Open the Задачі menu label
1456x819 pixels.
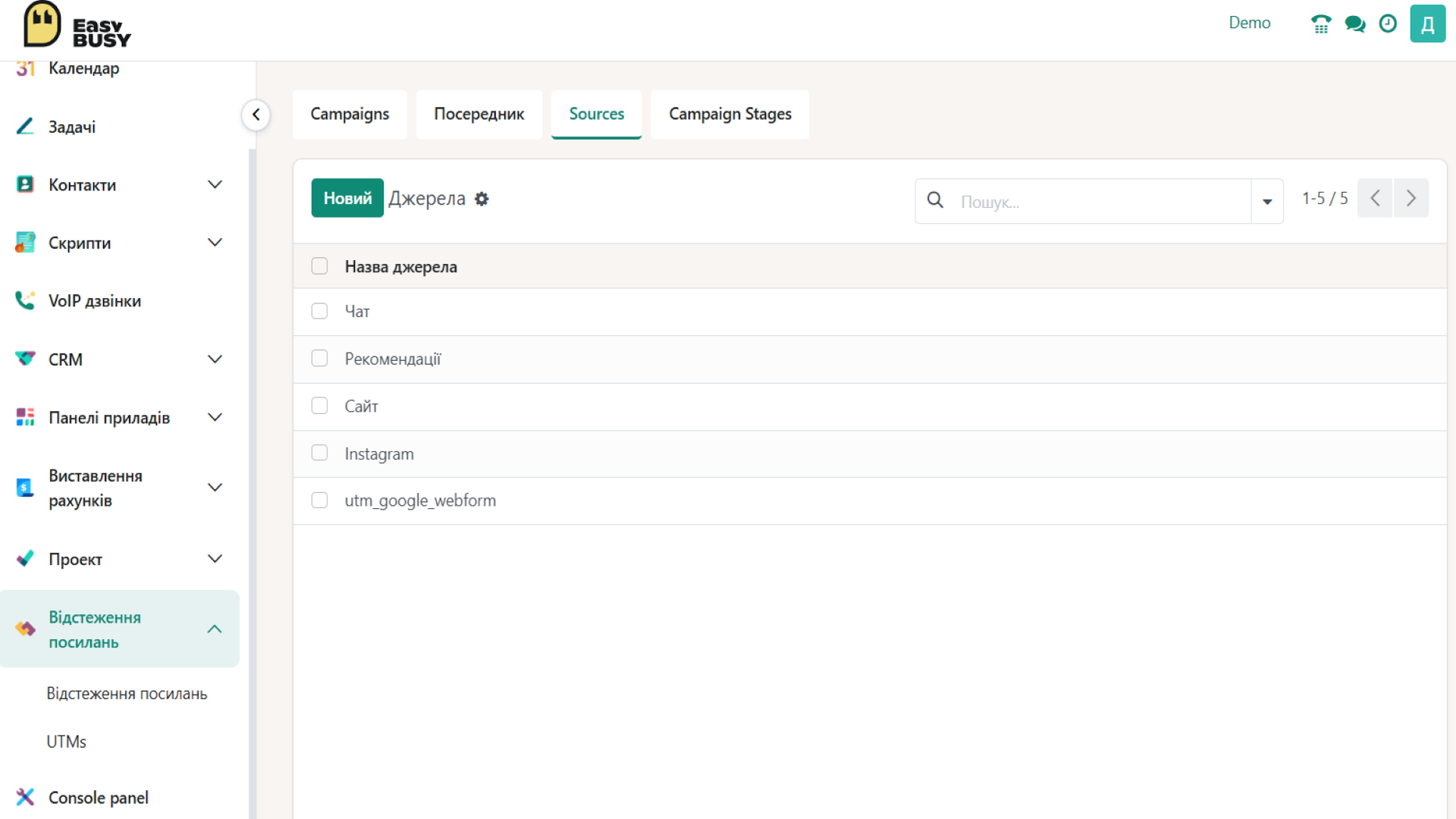click(x=72, y=127)
